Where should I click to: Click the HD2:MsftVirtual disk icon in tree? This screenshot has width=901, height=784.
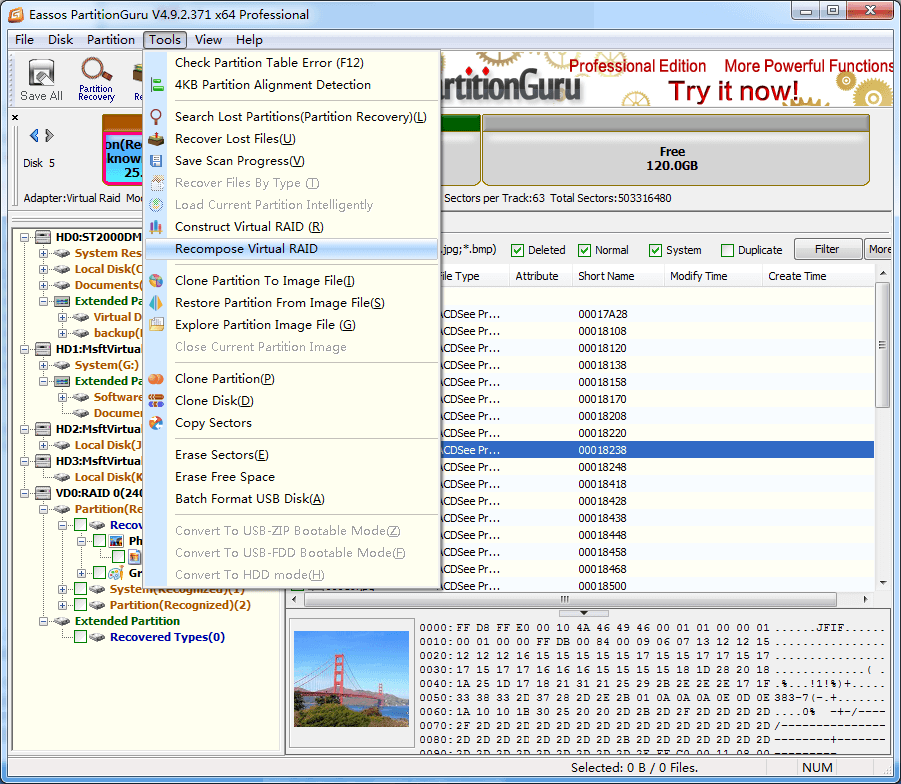(x=43, y=429)
